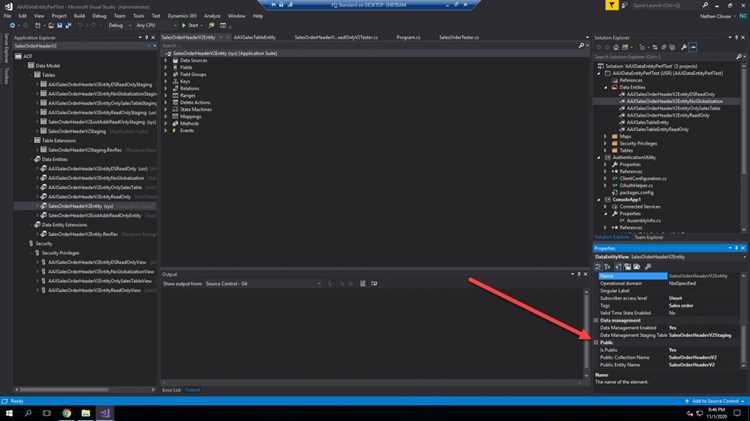750x421 pixels.
Task: Select packages.config in Solution Explorer
Action: (637, 193)
